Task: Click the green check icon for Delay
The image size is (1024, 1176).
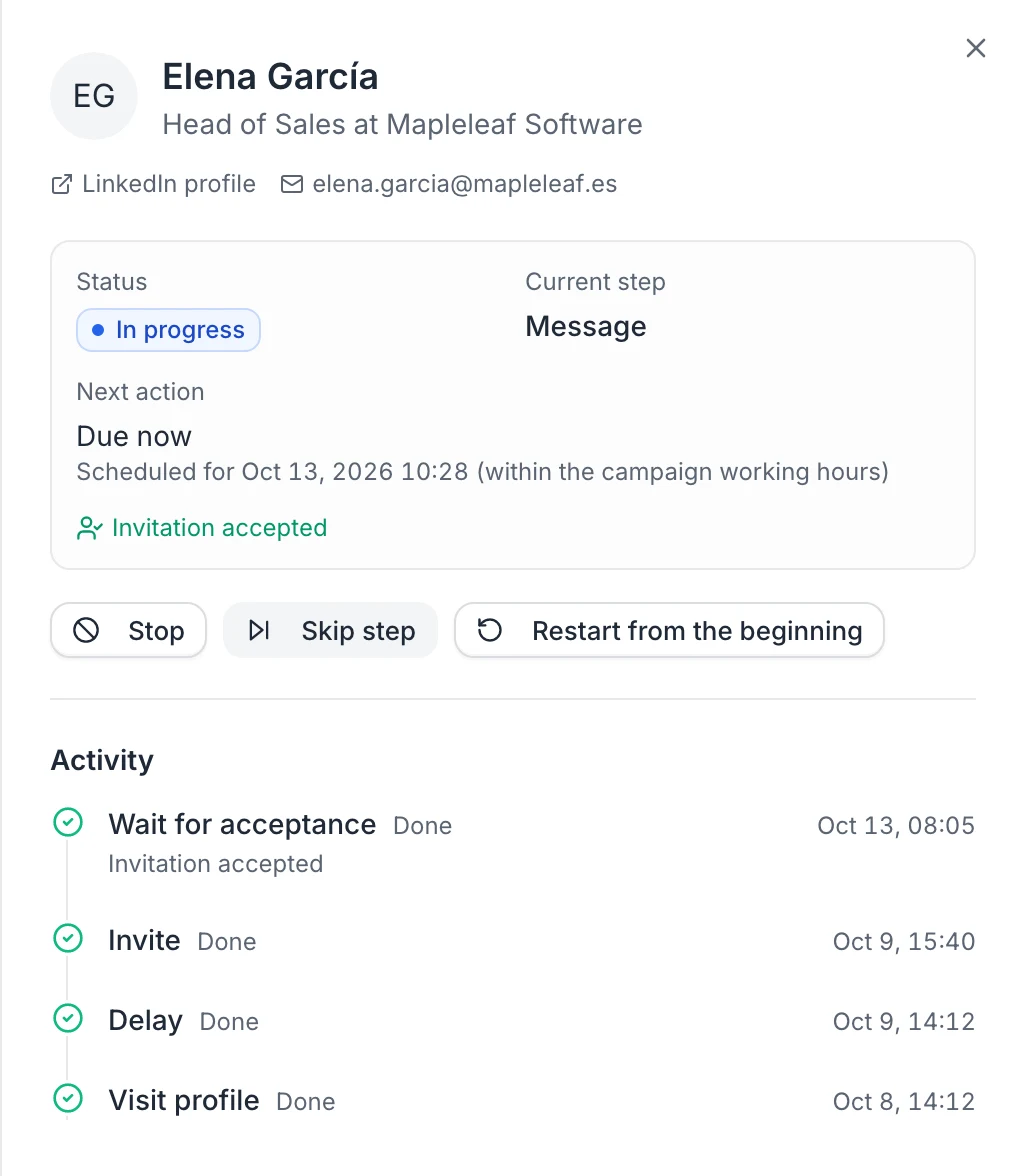Action: click(x=68, y=1018)
